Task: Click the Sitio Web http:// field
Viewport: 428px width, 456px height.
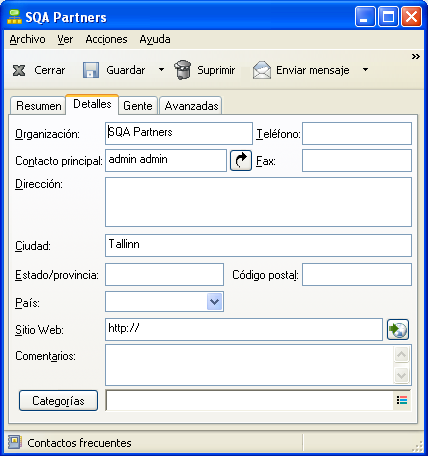Action: pos(244,329)
